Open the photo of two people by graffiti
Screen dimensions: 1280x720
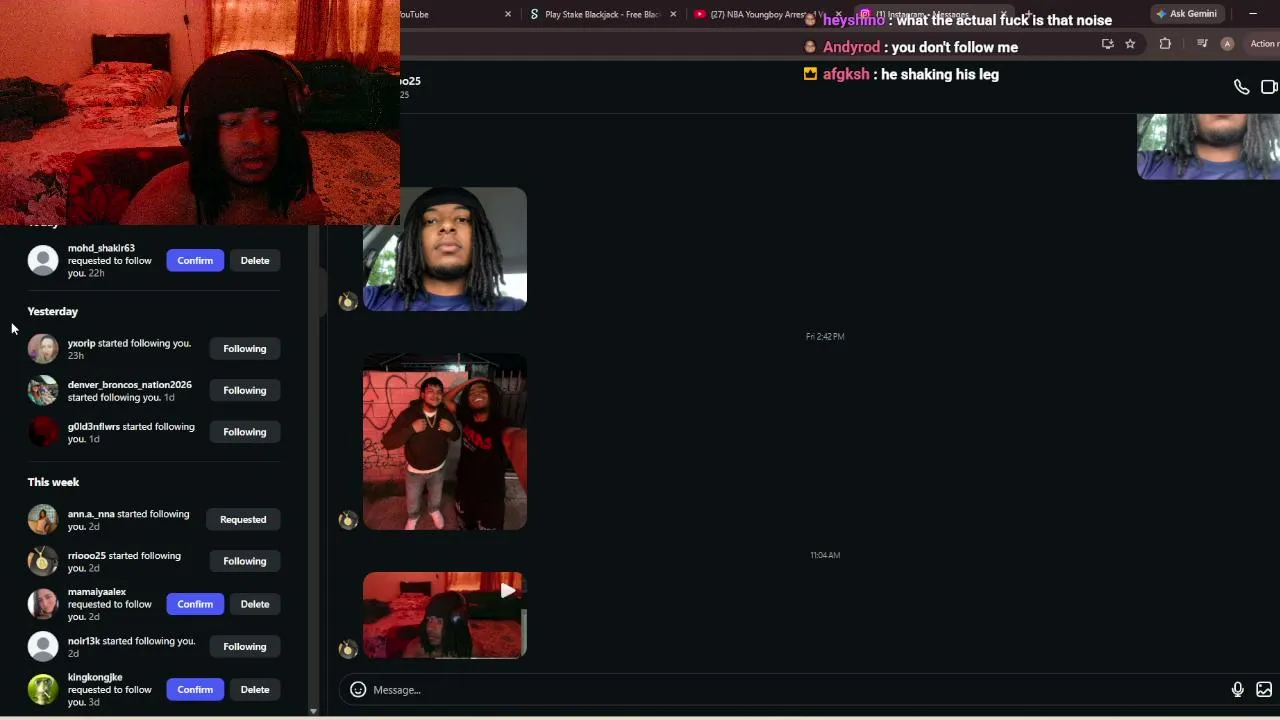tap(445, 442)
